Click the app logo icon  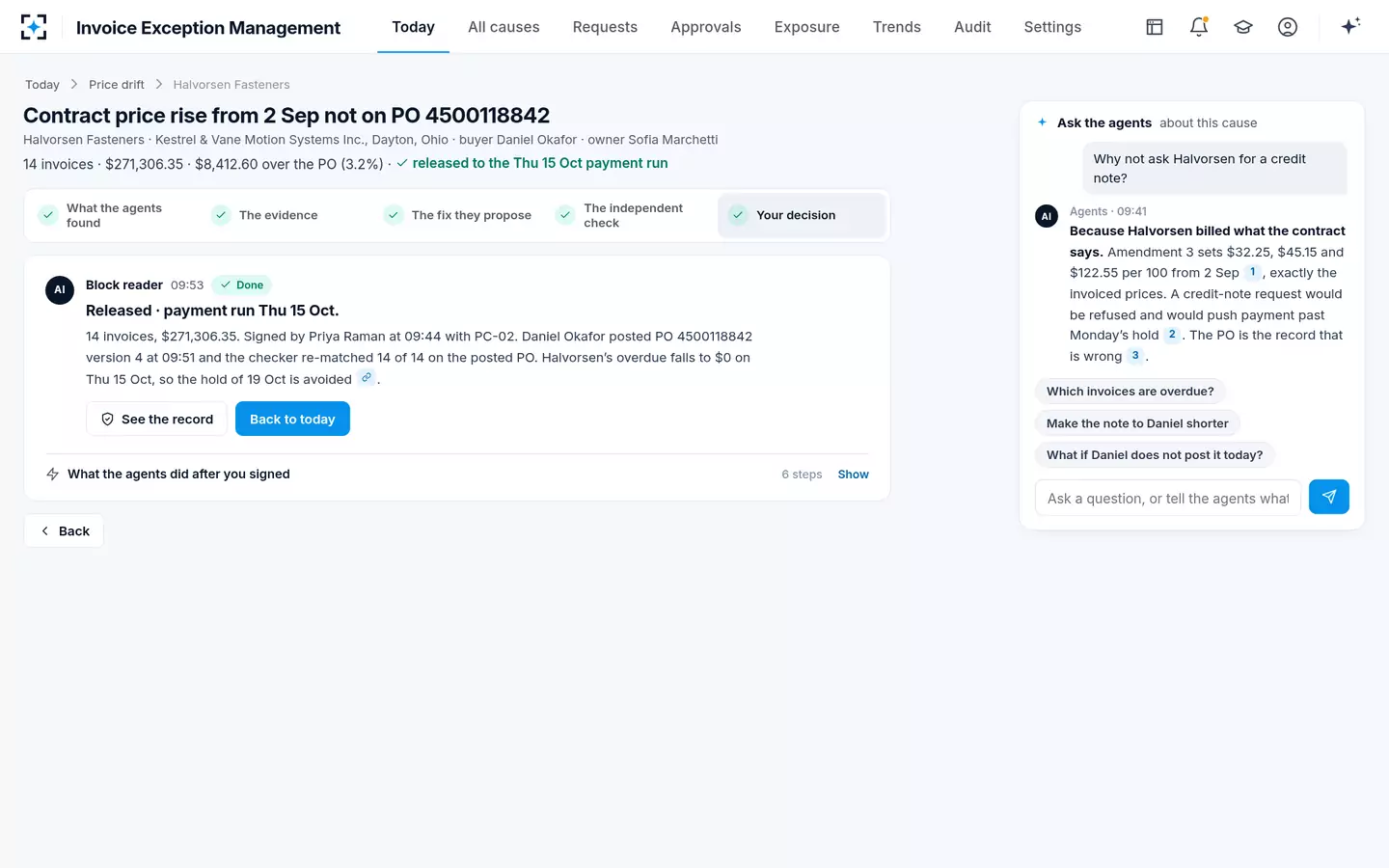pos(34,27)
